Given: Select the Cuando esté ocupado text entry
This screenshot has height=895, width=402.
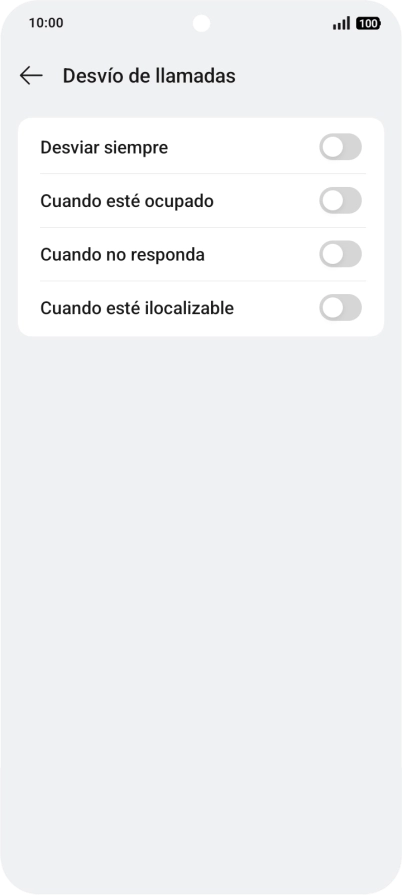Looking at the screenshot, I should pos(127,201).
